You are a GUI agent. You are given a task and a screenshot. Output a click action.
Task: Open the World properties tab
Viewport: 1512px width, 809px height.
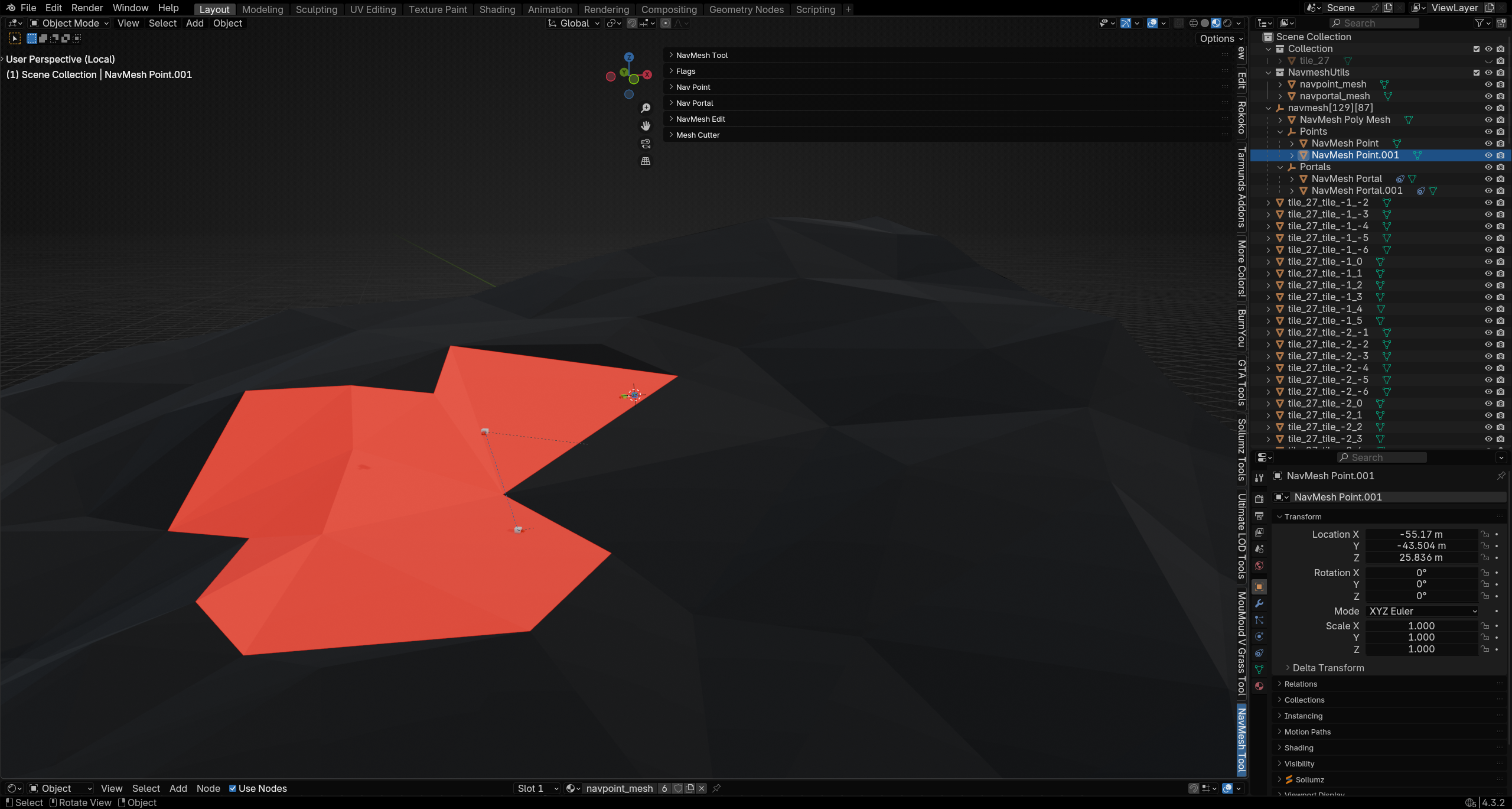coord(1259,566)
